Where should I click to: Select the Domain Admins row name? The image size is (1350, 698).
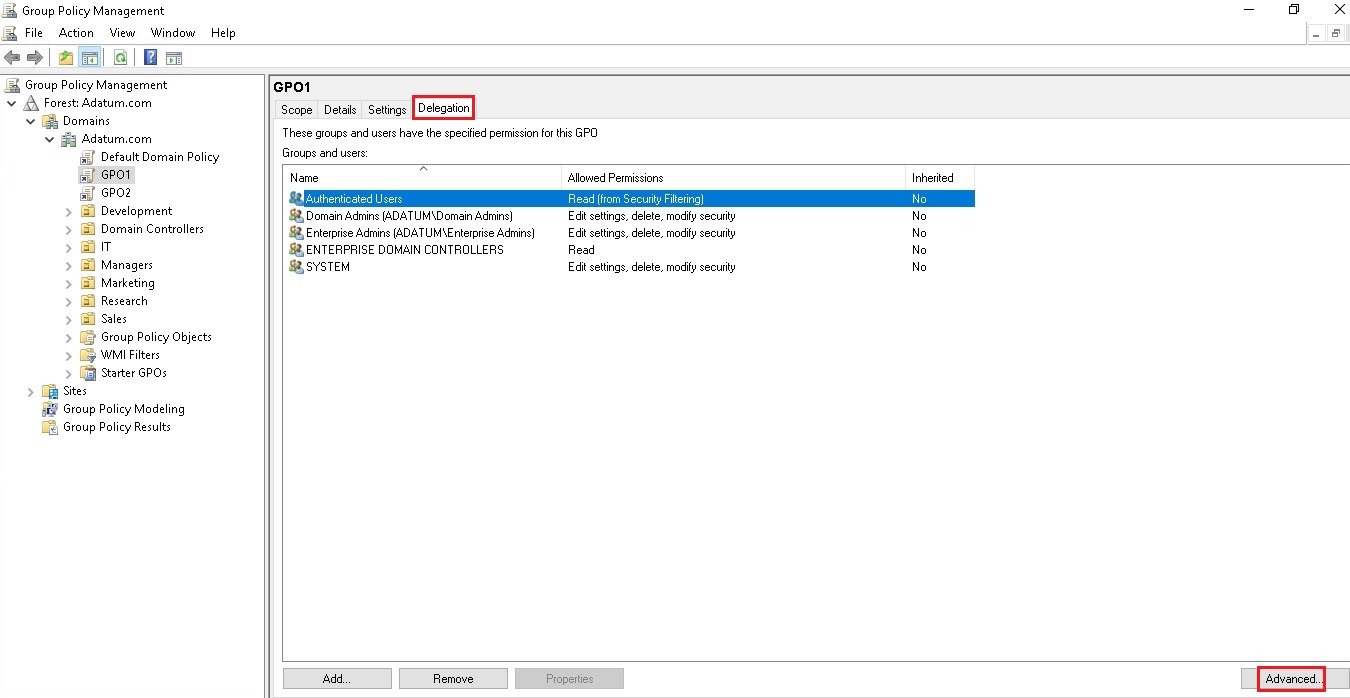click(x=409, y=216)
